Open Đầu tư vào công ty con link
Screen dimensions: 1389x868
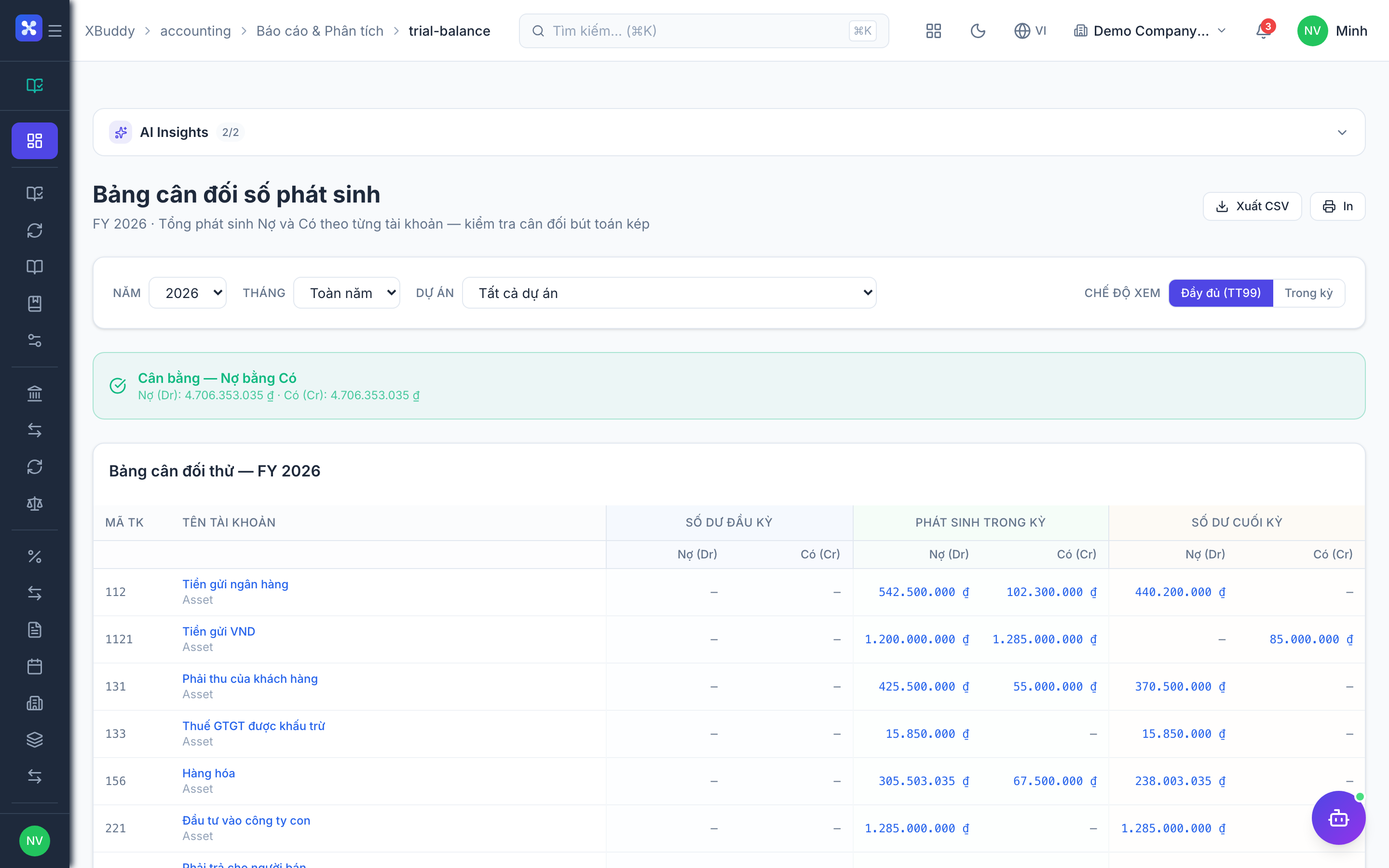(246, 820)
